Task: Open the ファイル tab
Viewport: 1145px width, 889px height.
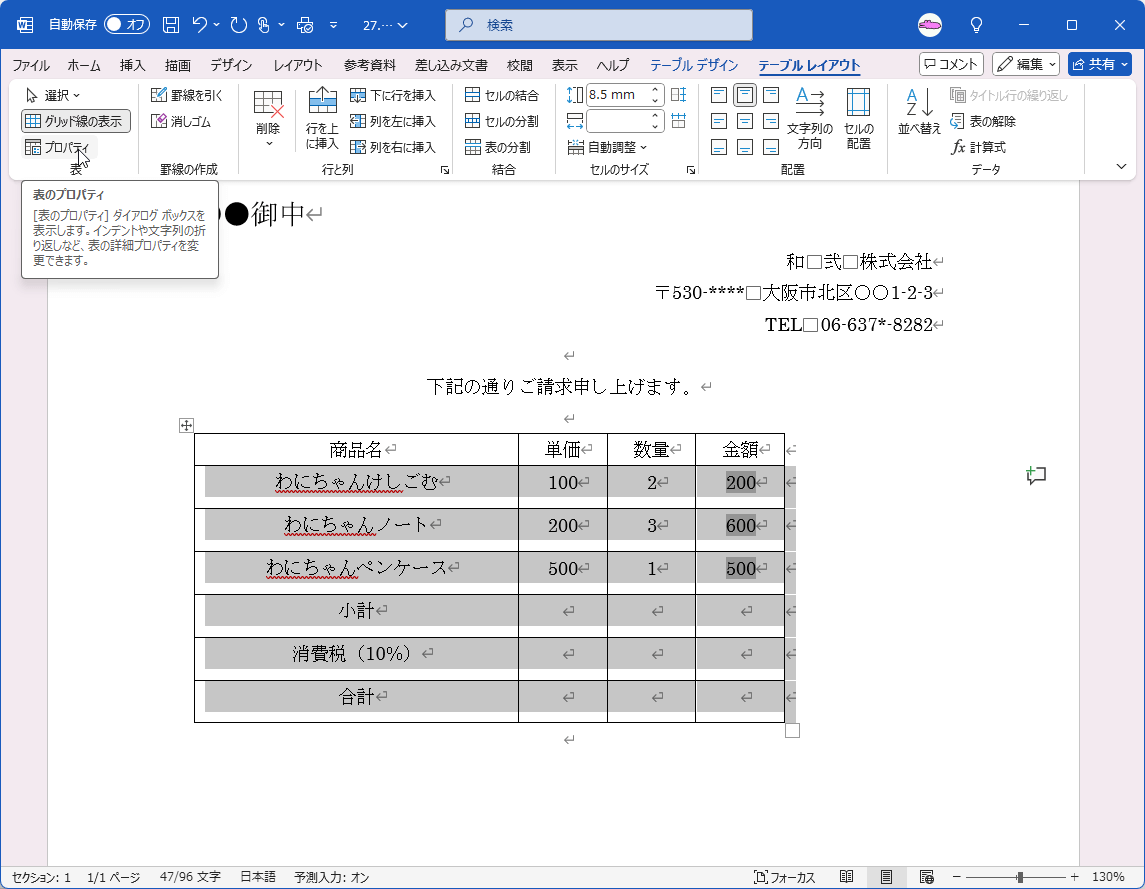Action: point(31,65)
